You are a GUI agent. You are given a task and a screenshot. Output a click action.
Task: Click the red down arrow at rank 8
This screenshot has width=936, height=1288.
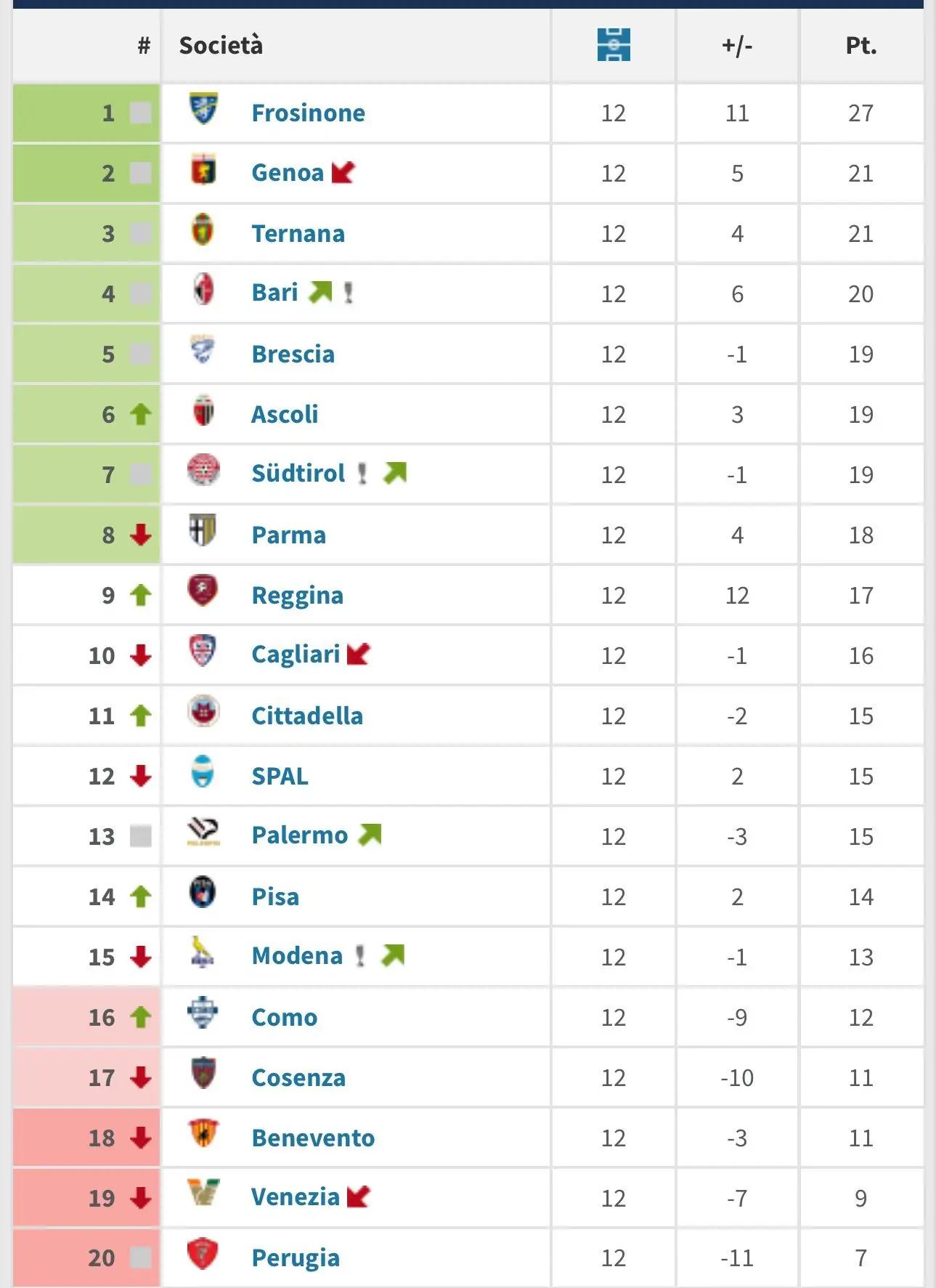pyautogui.click(x=140, y=535)
